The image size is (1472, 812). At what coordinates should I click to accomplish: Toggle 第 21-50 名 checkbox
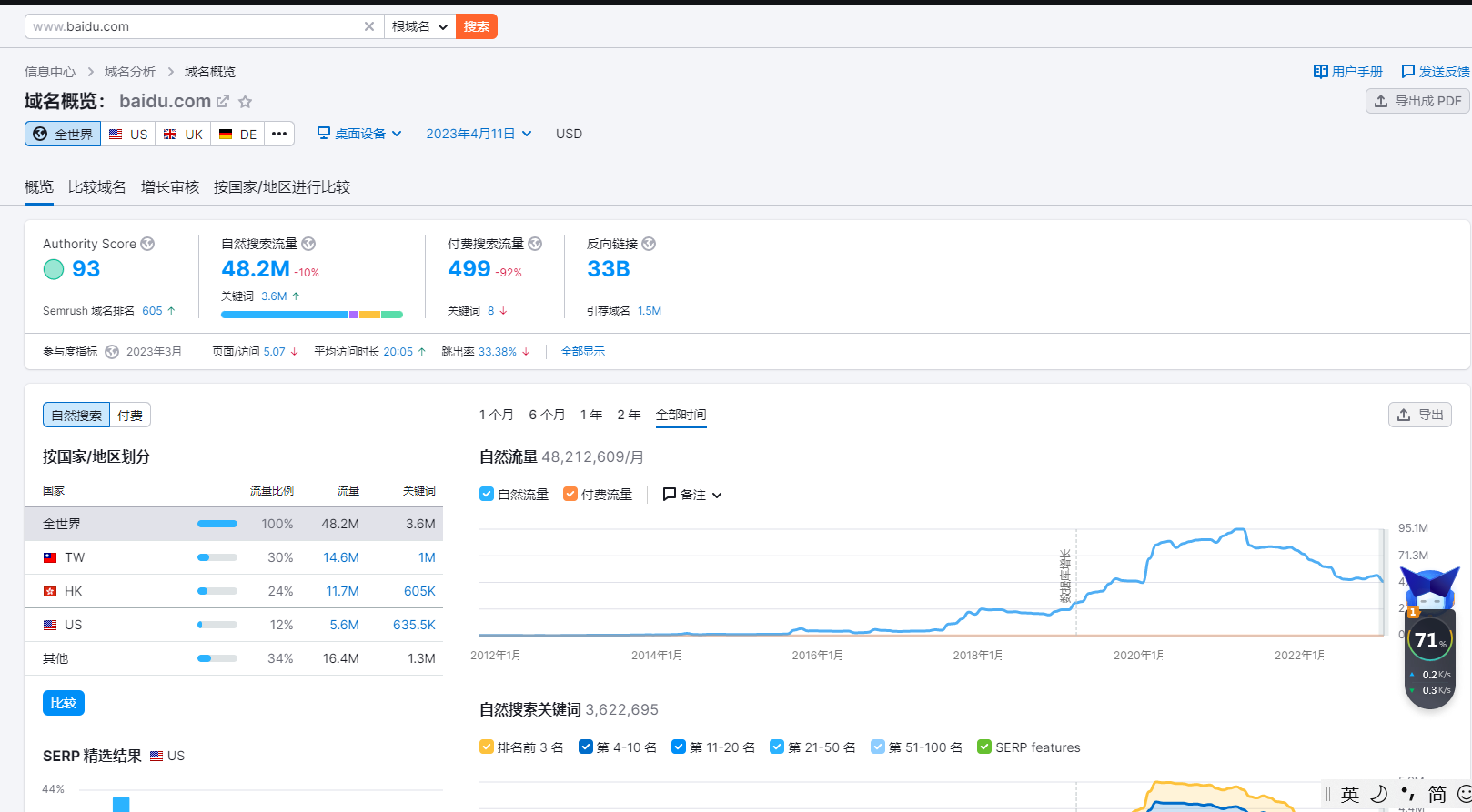777,747
